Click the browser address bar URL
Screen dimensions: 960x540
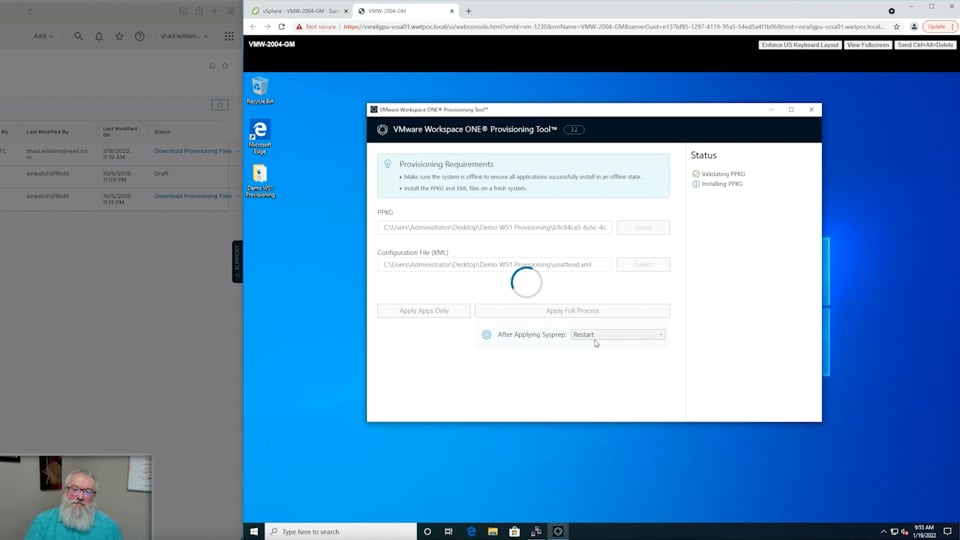point(614,27)
